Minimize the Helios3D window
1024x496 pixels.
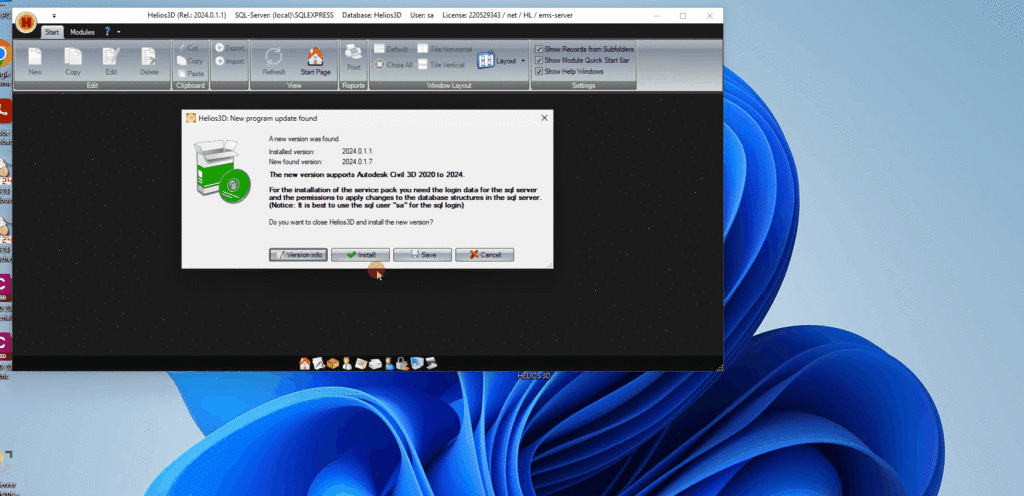656,16
